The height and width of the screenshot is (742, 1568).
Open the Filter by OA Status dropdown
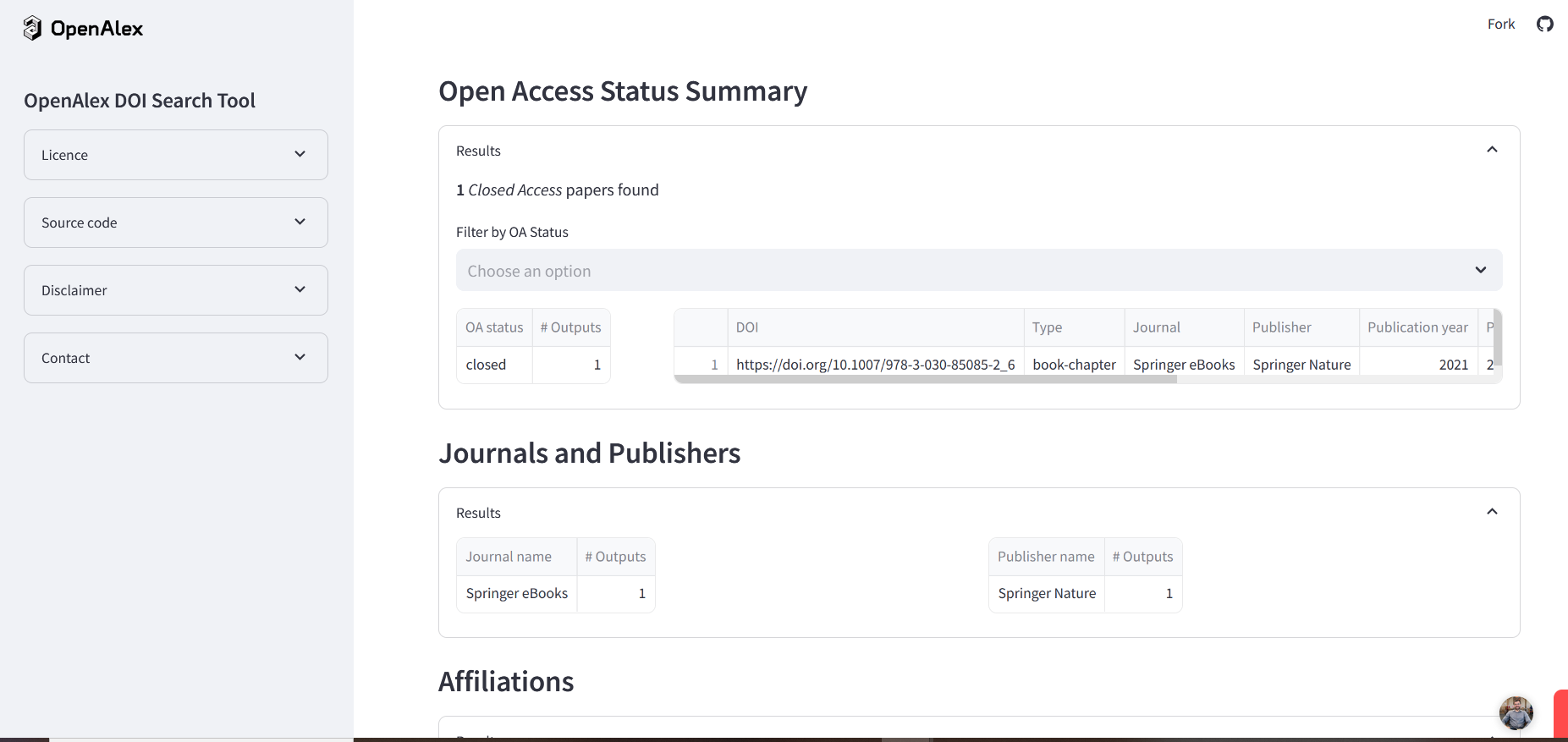[979, 270]
